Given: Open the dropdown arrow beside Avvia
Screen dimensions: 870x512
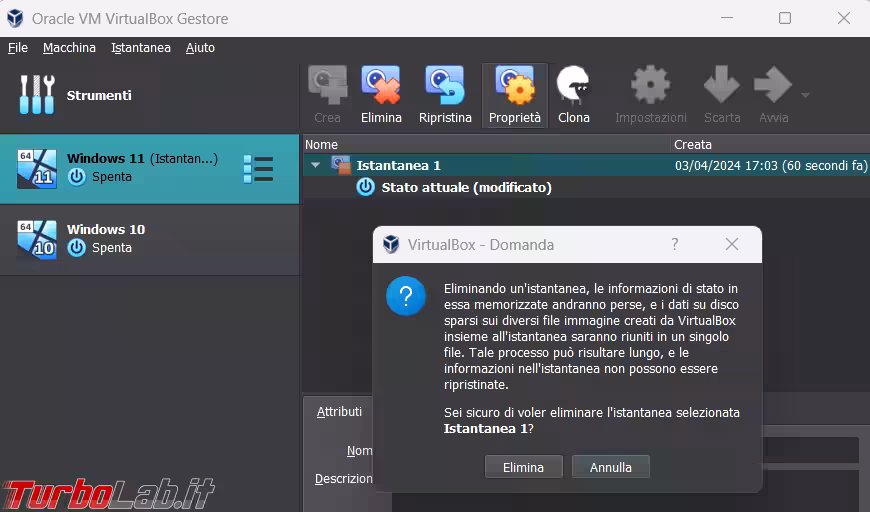Looking at the screenshot, I should (x=806, y=96).
